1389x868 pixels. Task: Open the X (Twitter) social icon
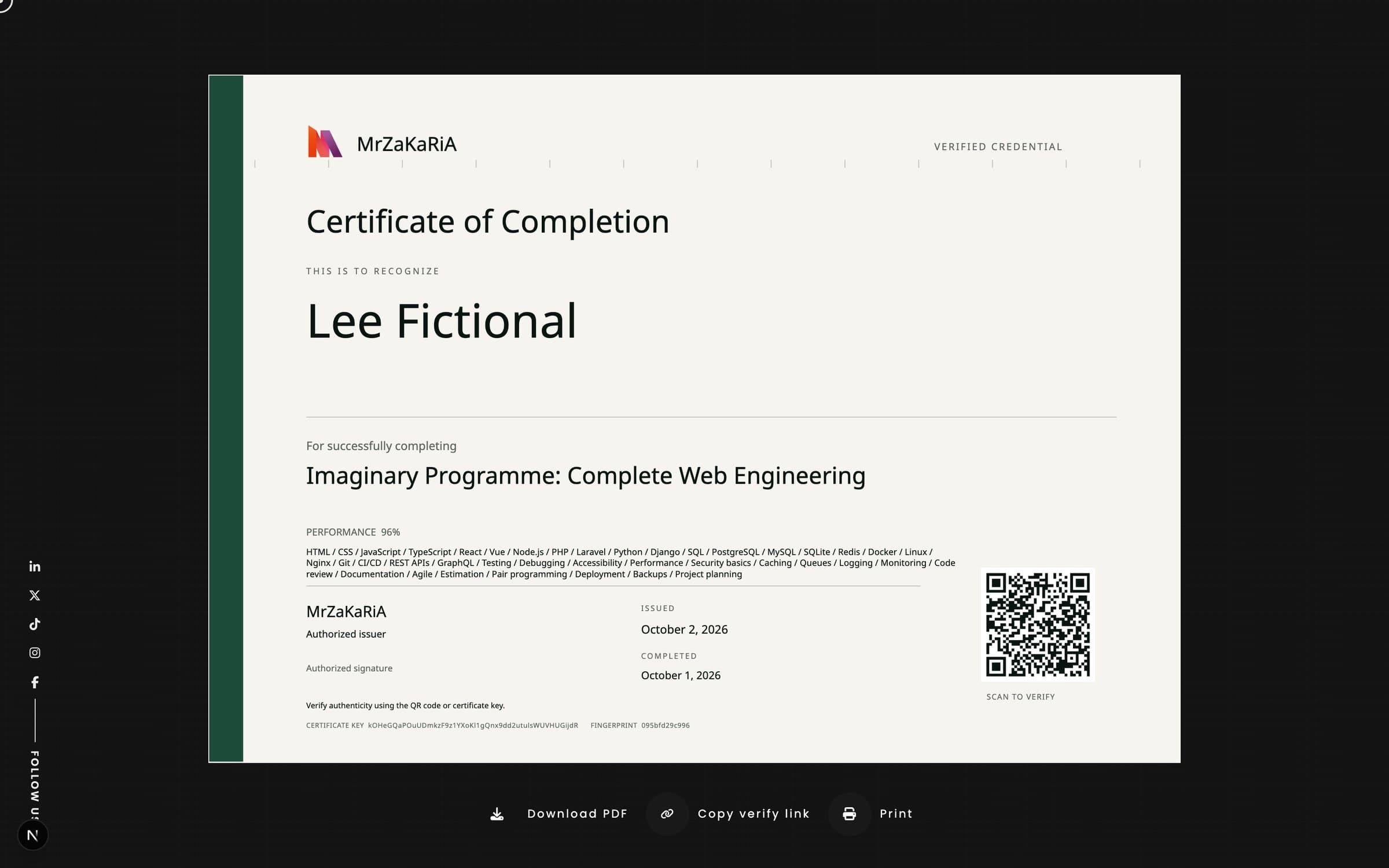(x=35, y=595)
